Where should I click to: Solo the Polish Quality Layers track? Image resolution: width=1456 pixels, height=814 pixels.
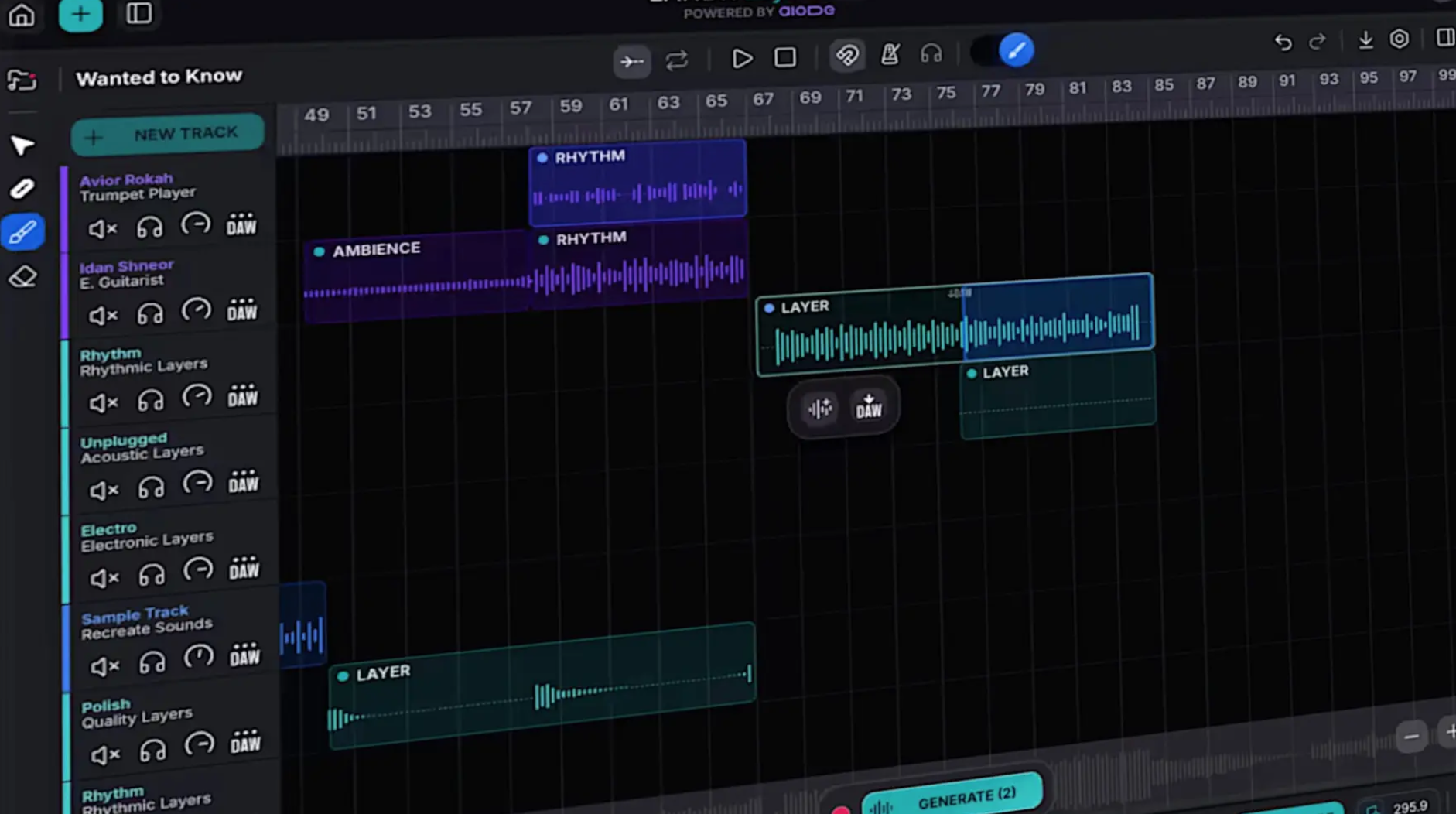(153, 751)
